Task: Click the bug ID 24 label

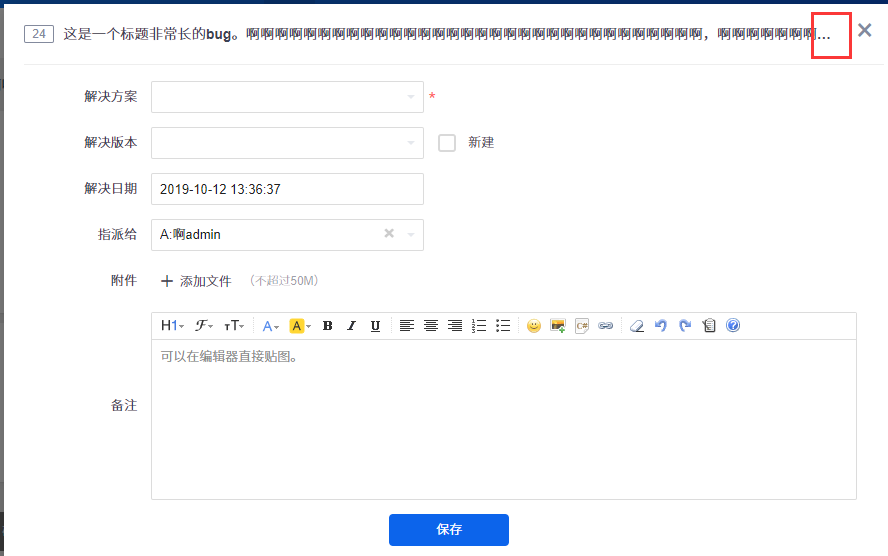Action: point(39,34)
